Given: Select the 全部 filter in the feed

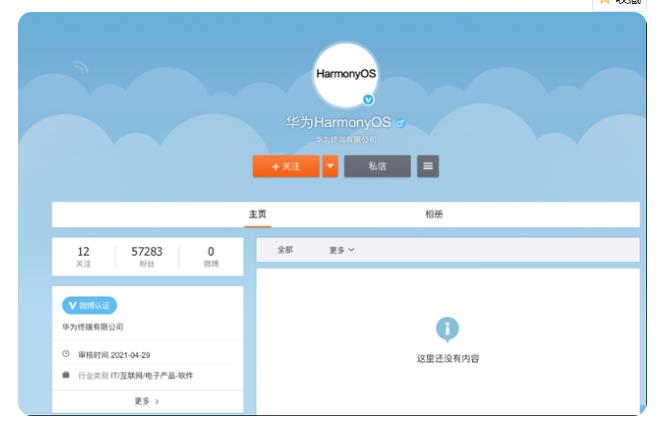Looking at the screenshot, I should pos(285,250).
